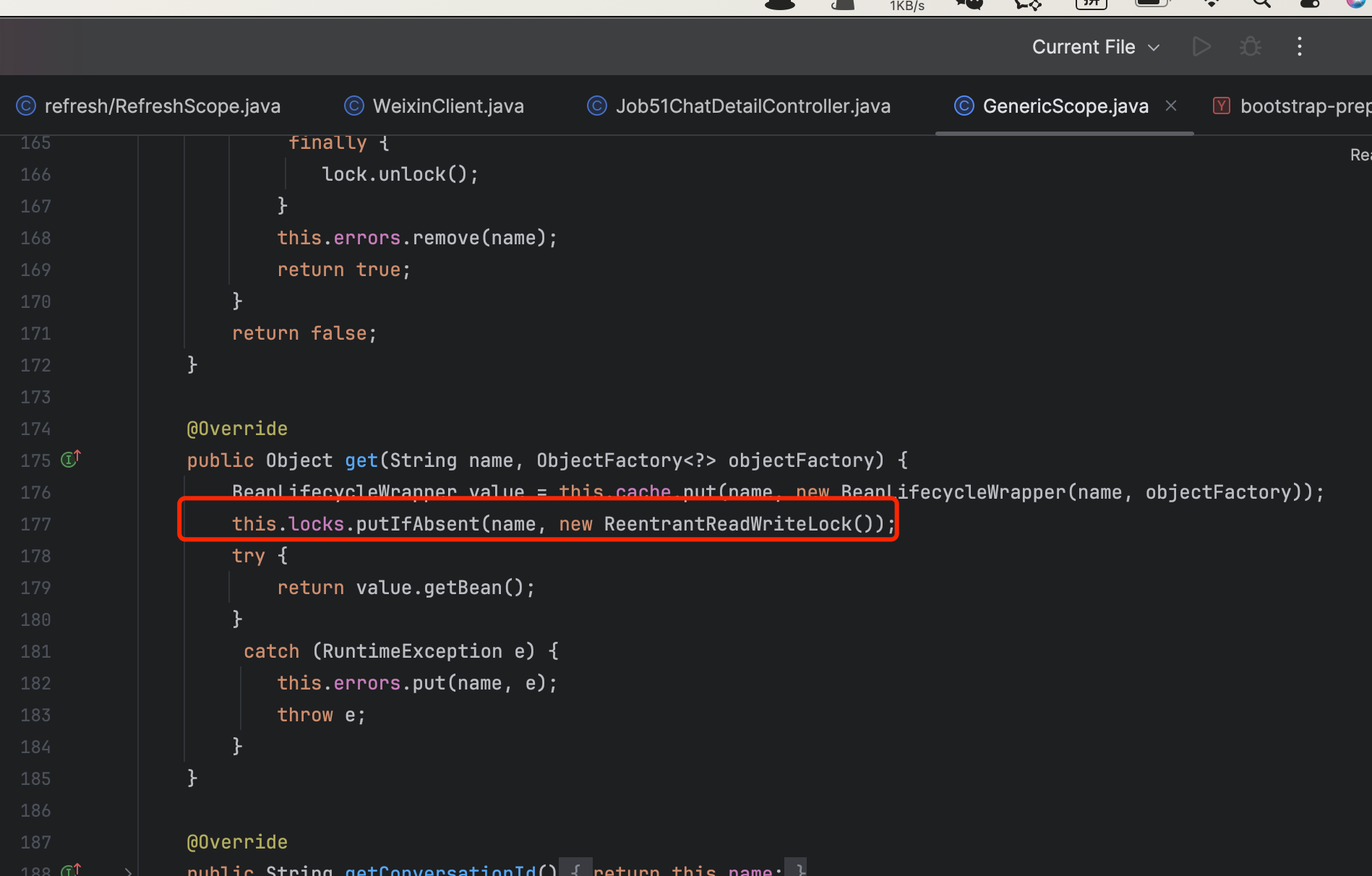The image size is (1372, 876).
Task: Click the Java class icon on GenericScope.java tab
Action: pos(964,106)
